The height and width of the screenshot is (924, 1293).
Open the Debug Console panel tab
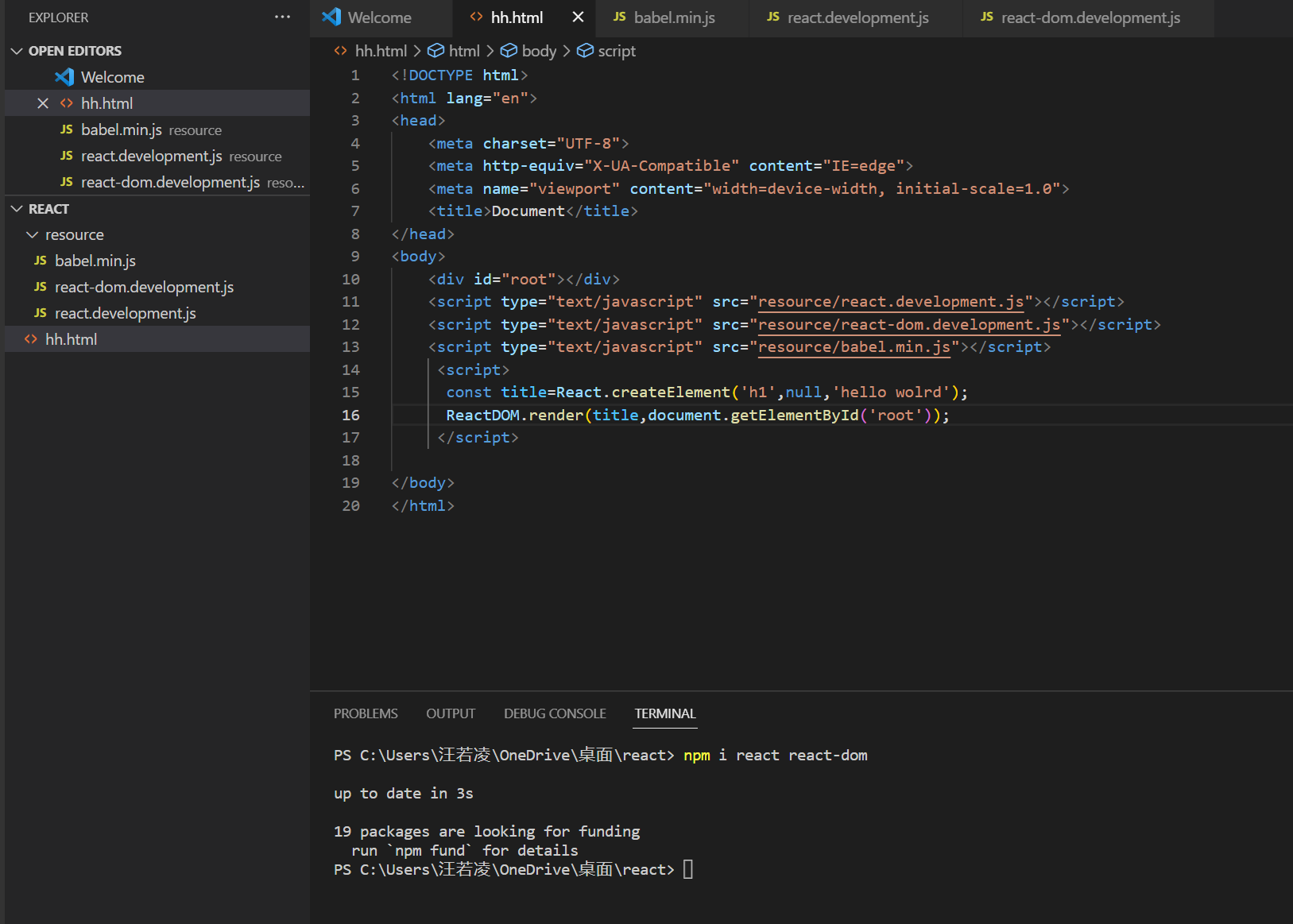pos(555,713)
